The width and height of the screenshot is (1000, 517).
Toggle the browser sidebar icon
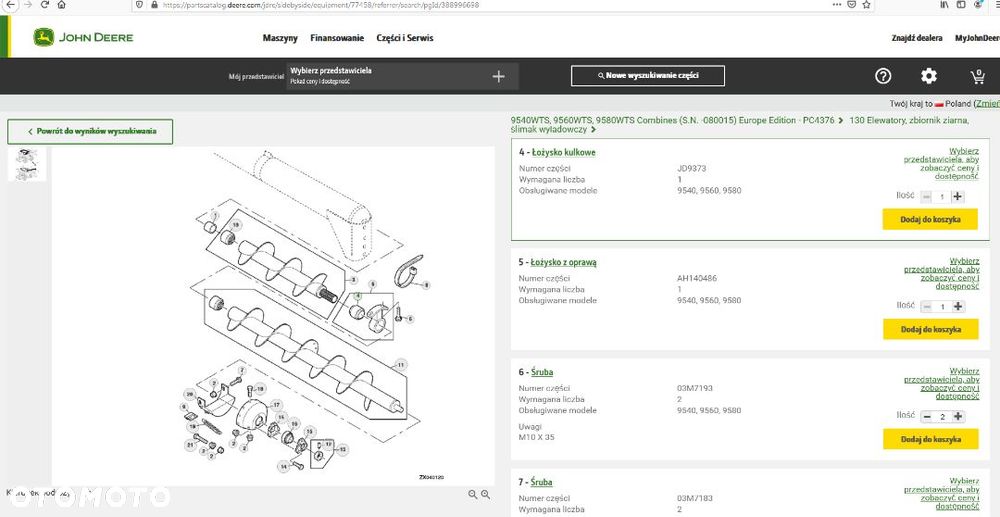pyautogui.click(x=961, y=4)
